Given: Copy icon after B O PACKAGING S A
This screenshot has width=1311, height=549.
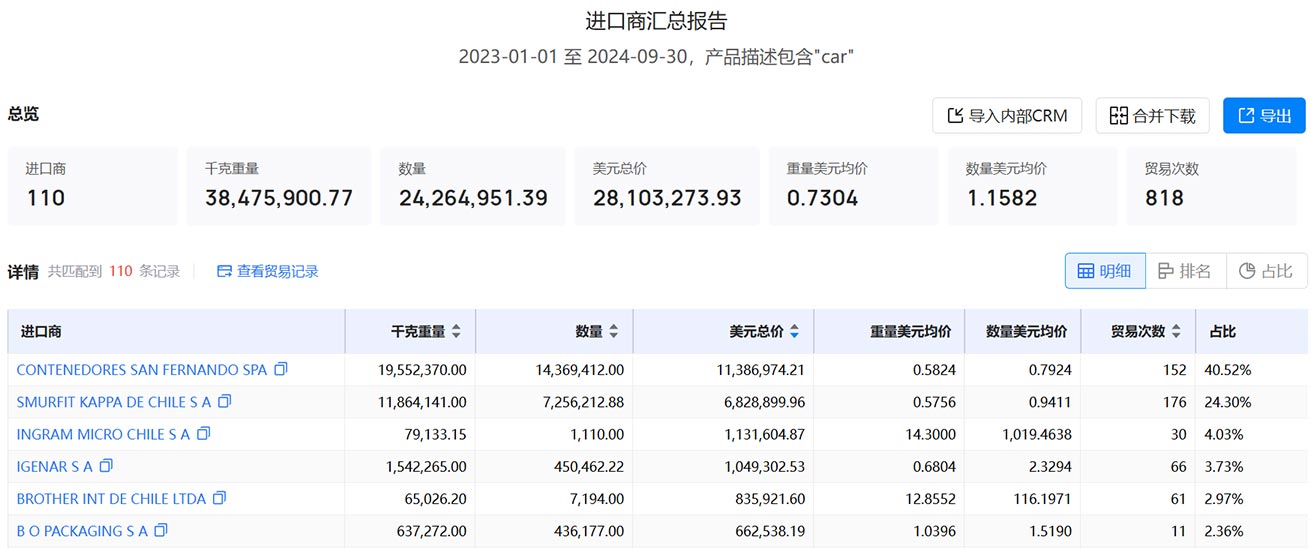Looking at the screenshot, I should 161,530.
